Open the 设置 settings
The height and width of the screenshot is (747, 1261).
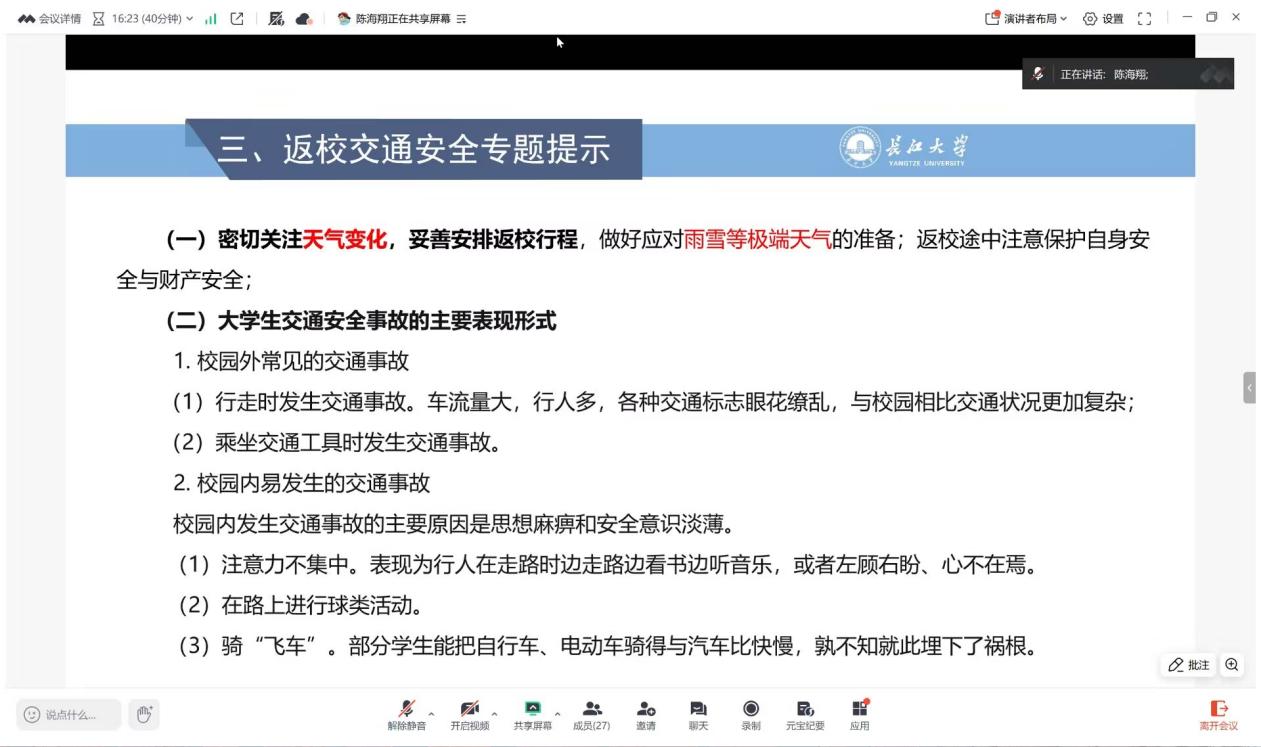click(x=1103, y=18)
